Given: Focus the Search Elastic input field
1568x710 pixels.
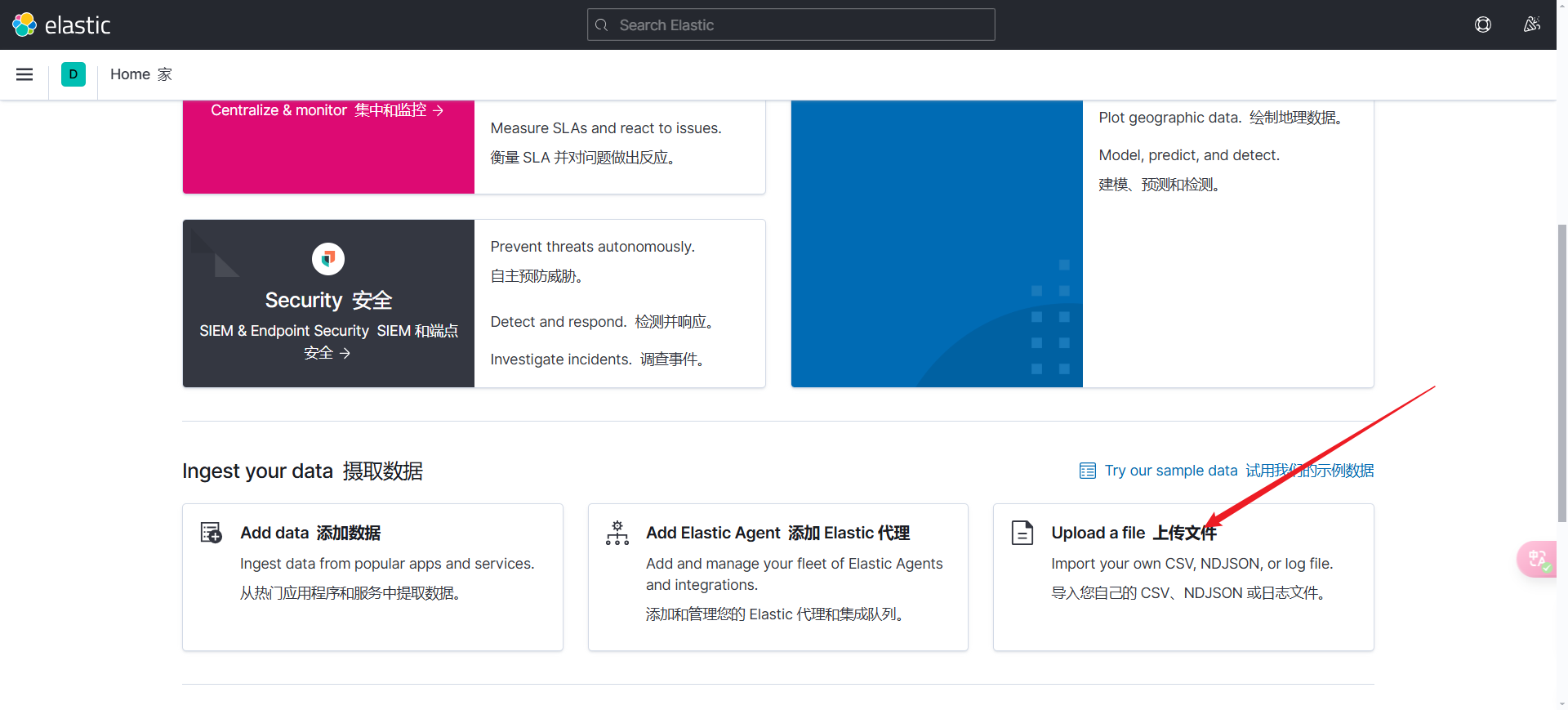Looking at the screenshot, I should pos(791,25).
